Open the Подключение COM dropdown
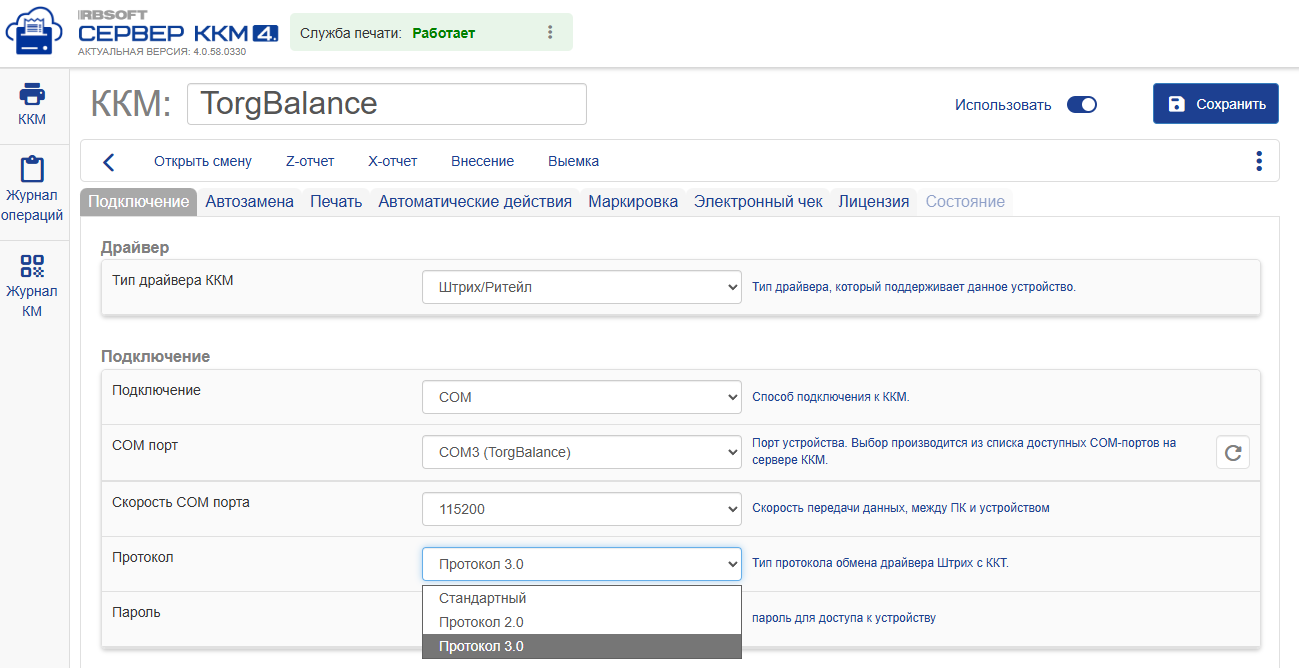Image resolution: width=1299 pixels, height=668 pixels. (x=581, y=397)
